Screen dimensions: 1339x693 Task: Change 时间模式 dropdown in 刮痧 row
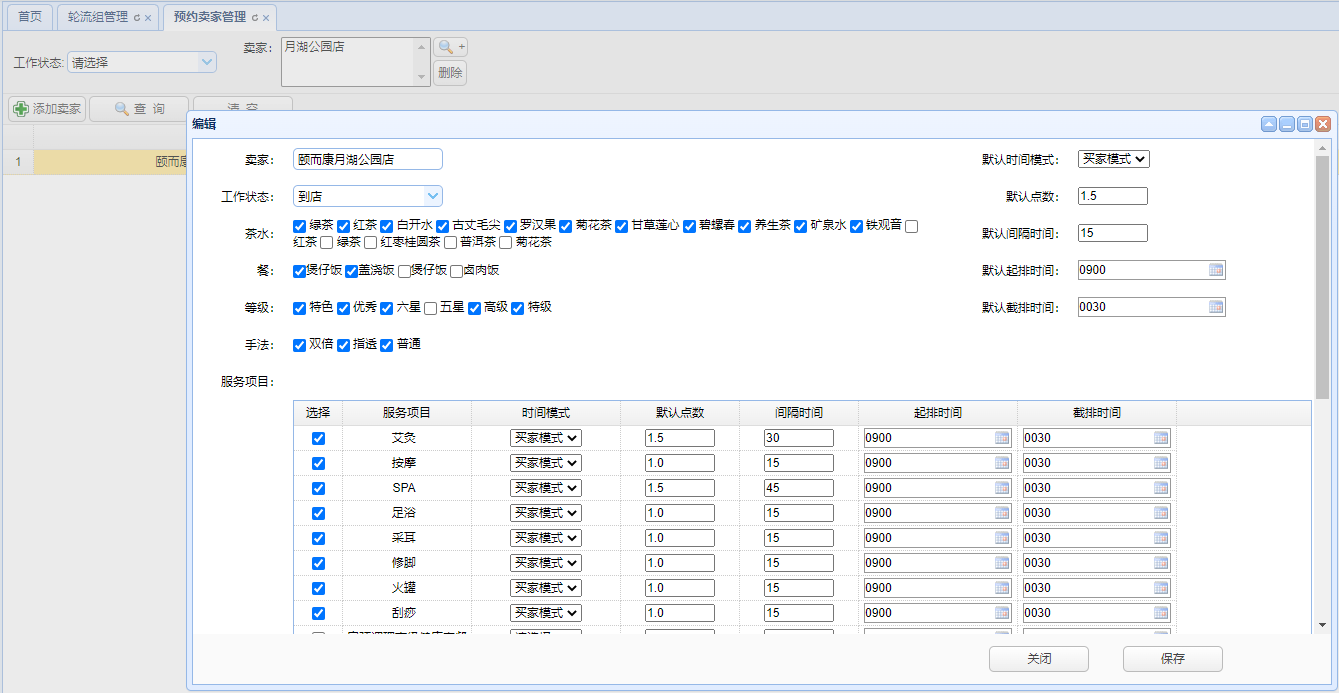coord(546,613)
